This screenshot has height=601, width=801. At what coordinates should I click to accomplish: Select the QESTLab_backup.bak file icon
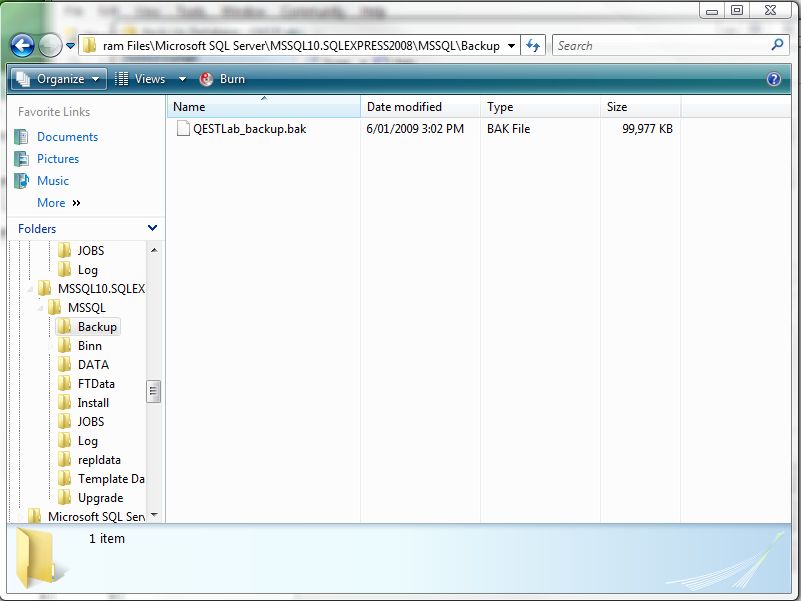click(183, 129)
